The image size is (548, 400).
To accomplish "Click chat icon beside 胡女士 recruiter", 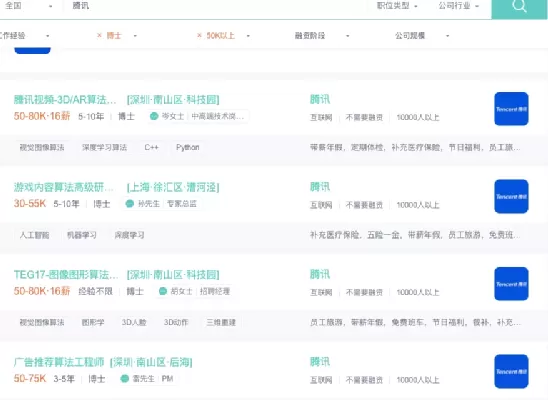I will [x=163, y=291].
